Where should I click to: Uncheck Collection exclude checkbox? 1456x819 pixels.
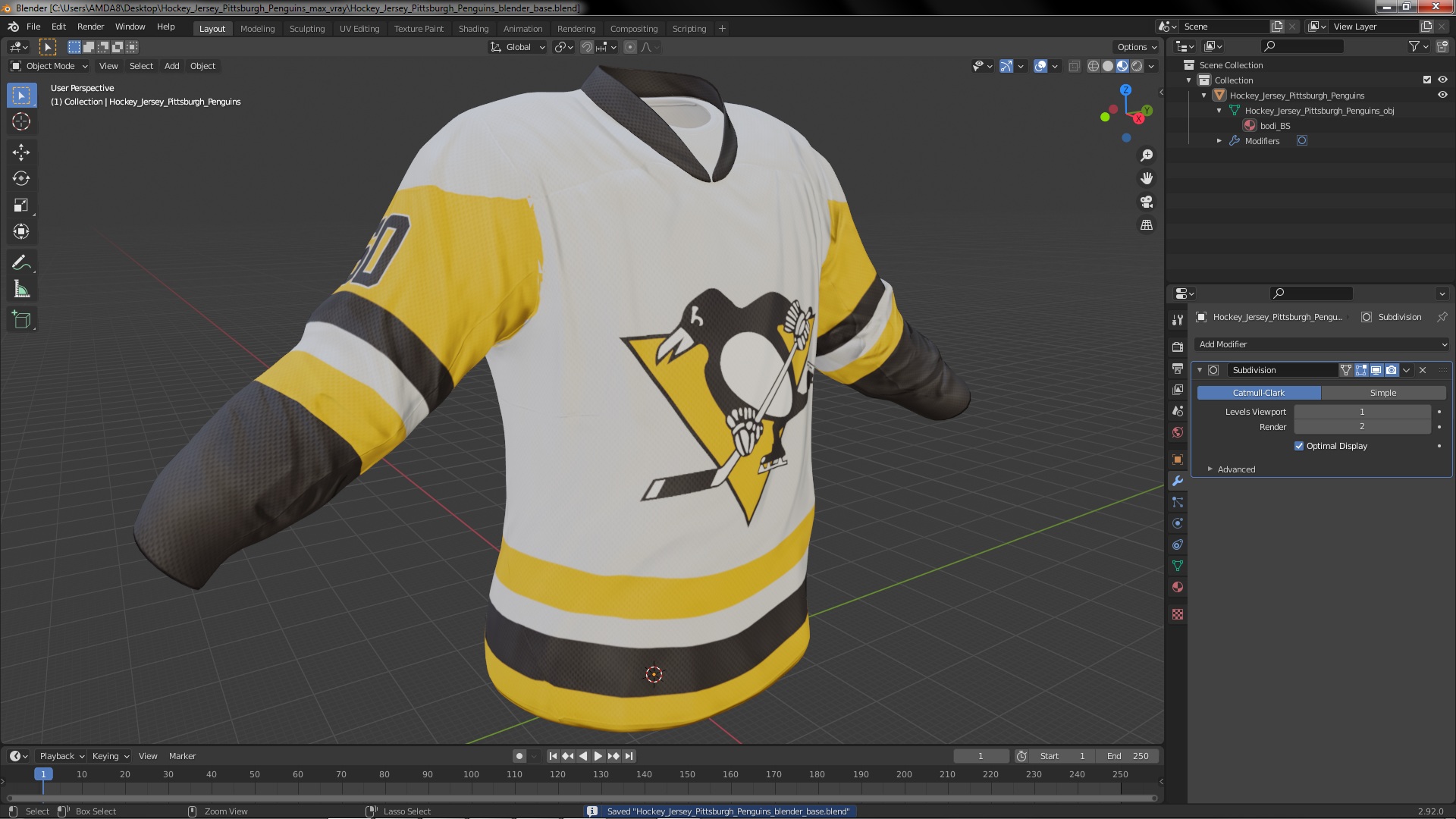tap(1427, 80)
